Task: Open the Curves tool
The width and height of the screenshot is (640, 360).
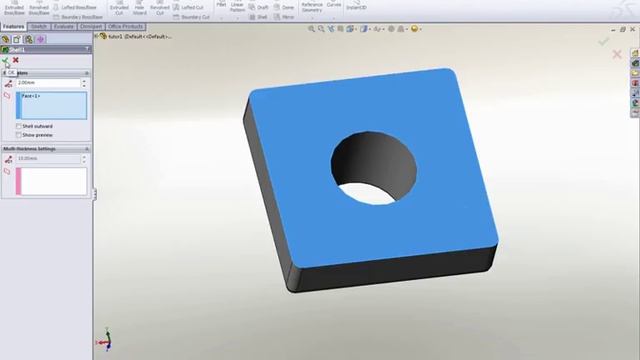Action: [334, 5]
